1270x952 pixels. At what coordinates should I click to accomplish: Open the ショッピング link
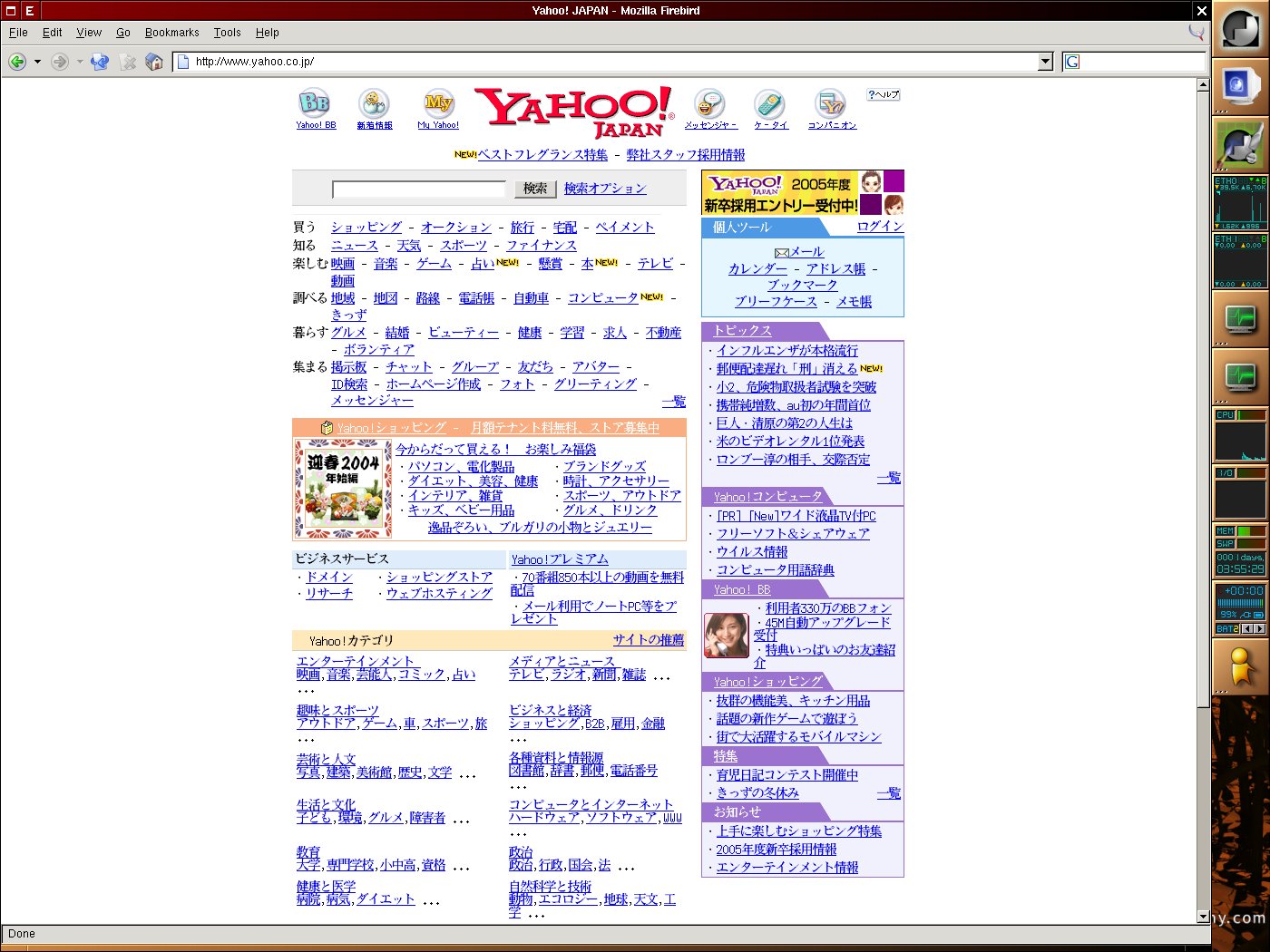coord(366,228)
